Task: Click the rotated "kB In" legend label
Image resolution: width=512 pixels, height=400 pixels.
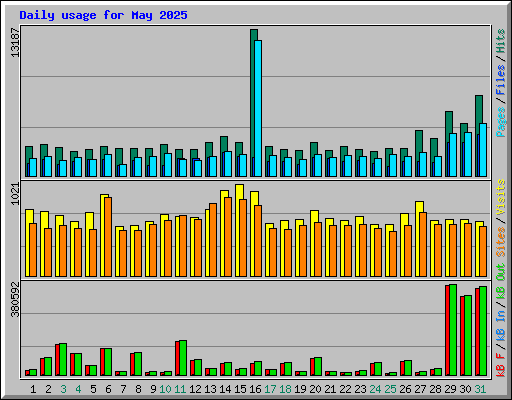Action: (501, 325)
